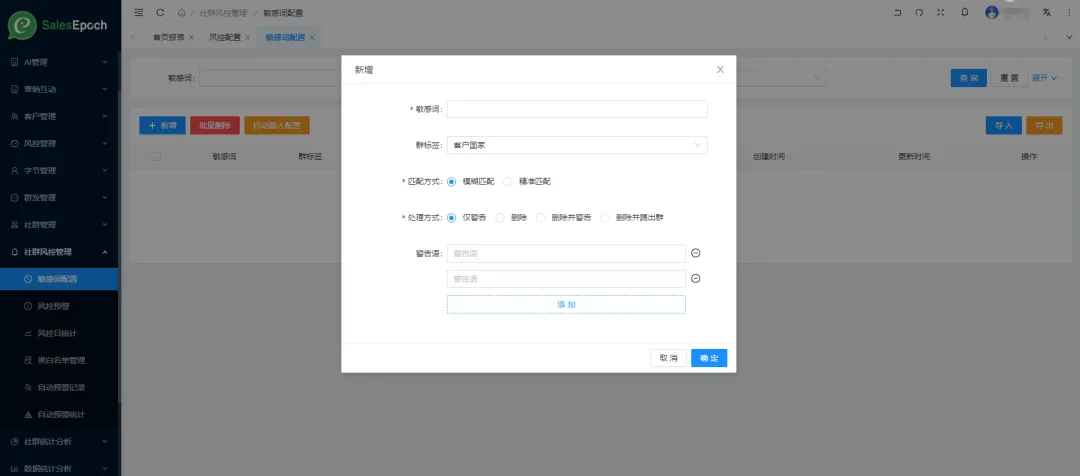This screenshot has width=1080, height=476.
Task: Click 取消 to cancel the dialog
Action: point(668,358)
